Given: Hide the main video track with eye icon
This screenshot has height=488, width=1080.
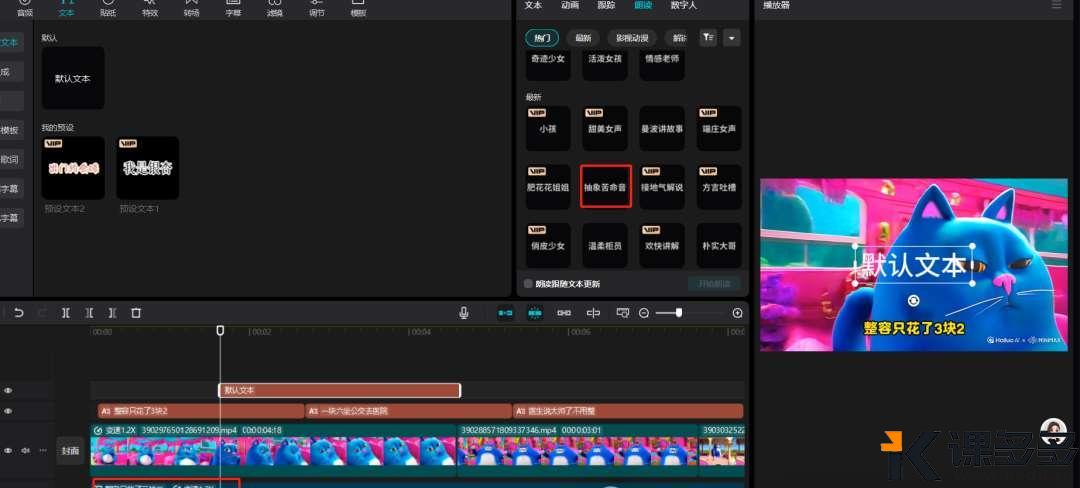Looking at the screenshot, I should (x=8, y=450).
